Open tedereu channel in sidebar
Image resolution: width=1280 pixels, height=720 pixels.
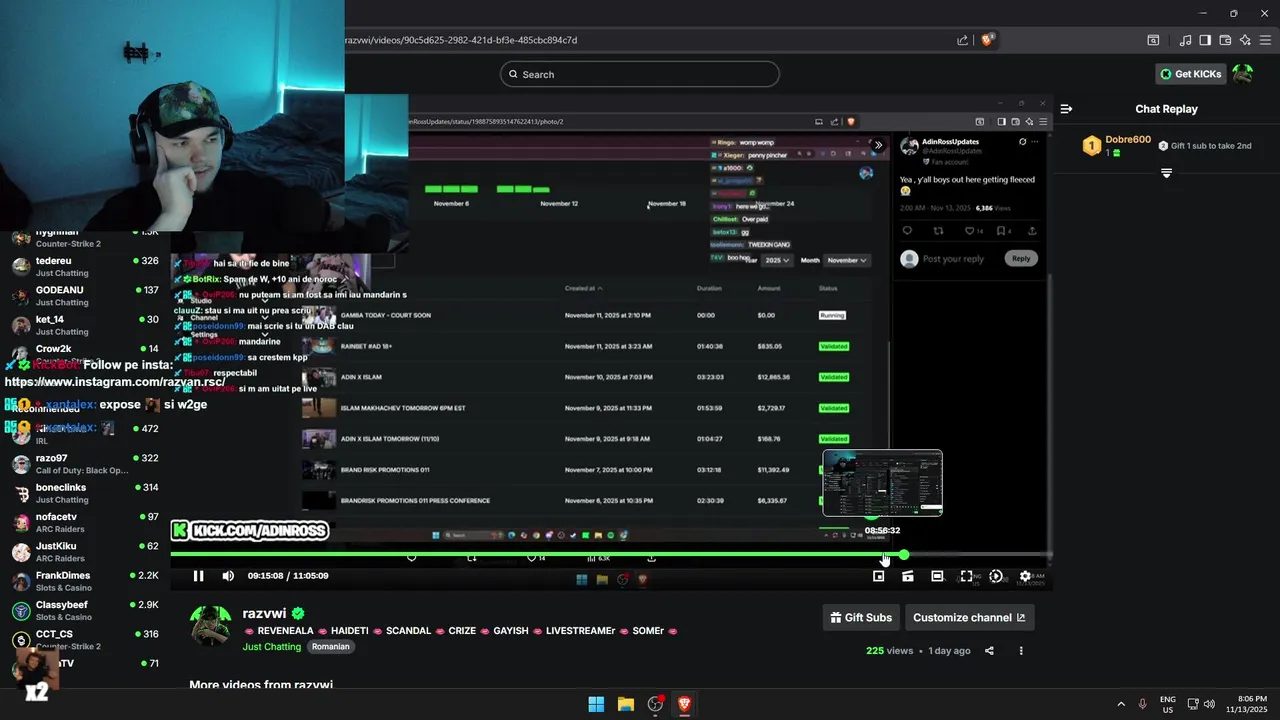85,267
